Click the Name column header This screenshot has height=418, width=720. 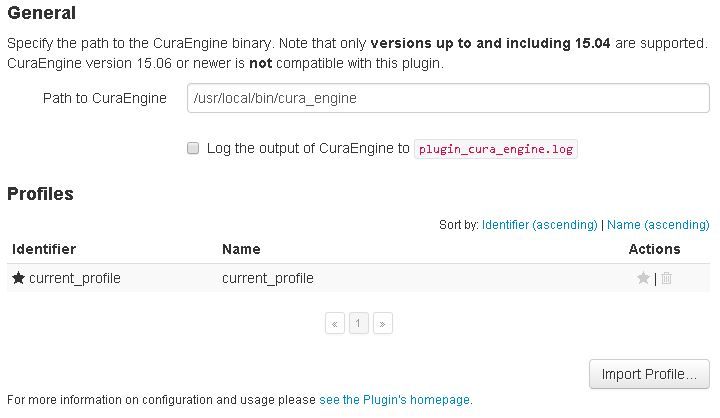click(241, 249)
